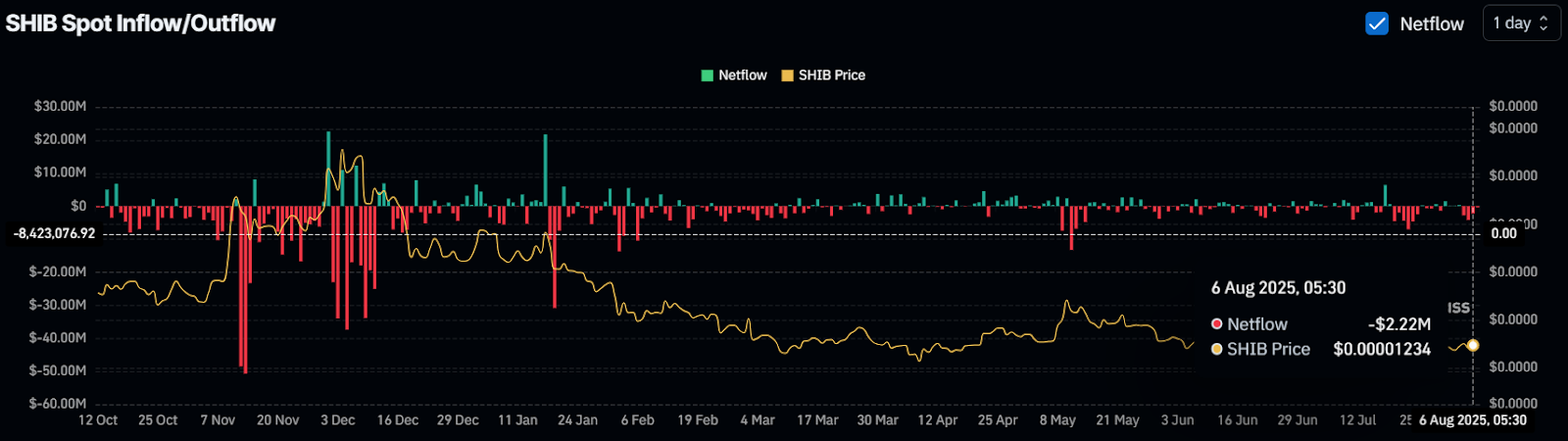The width and height of the screenshot is (1568, 441).
Task: Click the 29 Dec date label
Action: point(458,419)
